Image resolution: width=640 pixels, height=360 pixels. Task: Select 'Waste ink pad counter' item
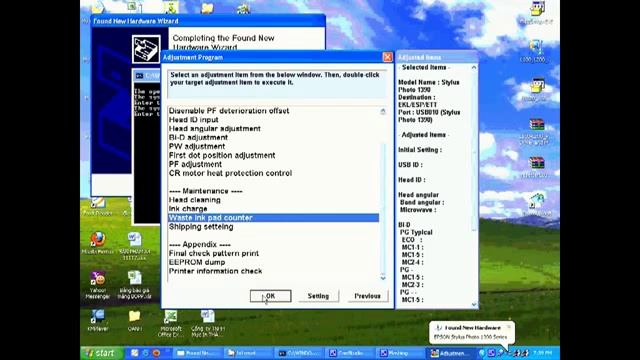273,218
